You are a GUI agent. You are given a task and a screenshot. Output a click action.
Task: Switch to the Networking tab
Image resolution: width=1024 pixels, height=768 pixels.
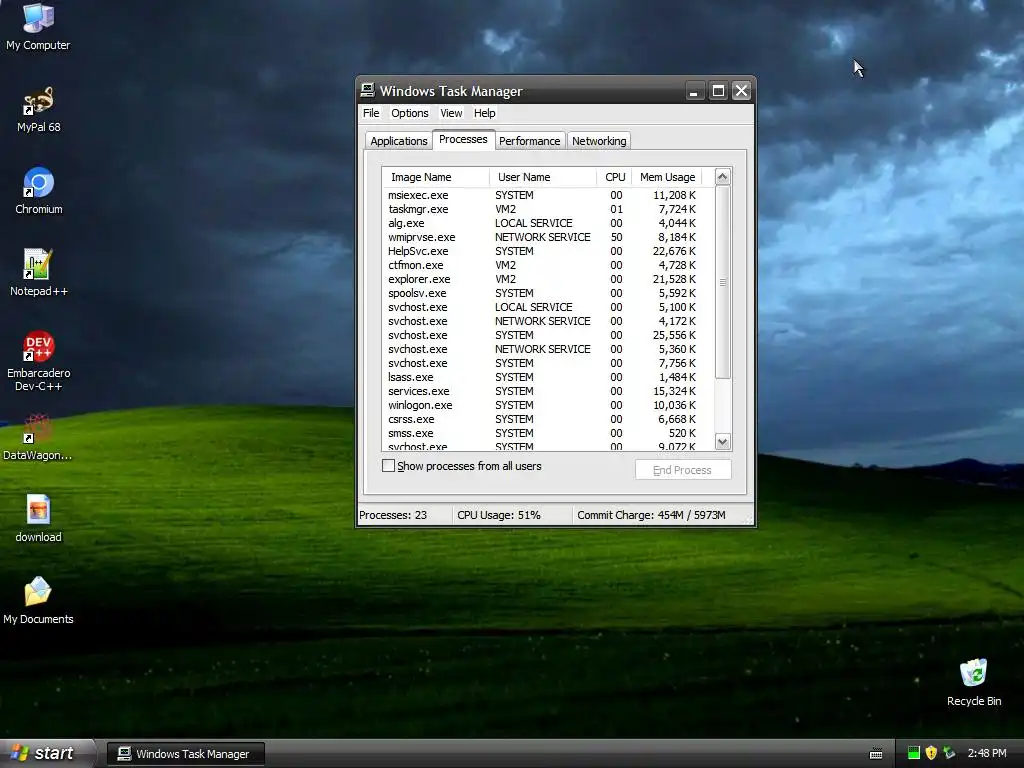599,141
